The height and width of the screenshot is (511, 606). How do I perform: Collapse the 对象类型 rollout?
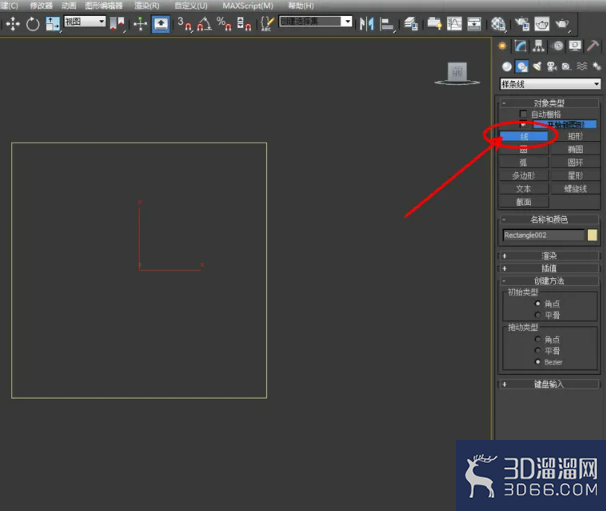[x=549, y=103]
